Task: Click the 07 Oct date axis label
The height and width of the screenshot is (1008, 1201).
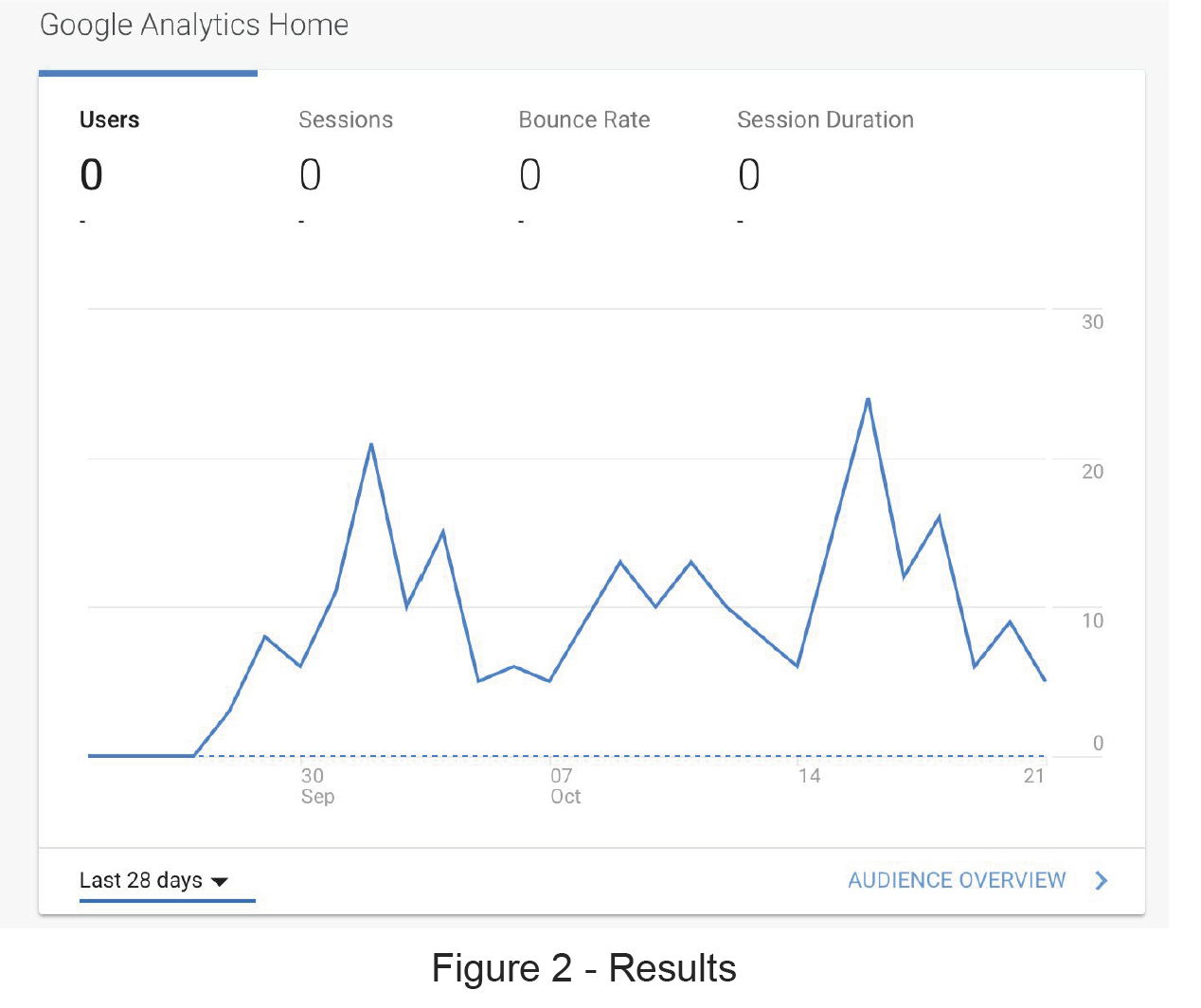Action: click(565, 786)
